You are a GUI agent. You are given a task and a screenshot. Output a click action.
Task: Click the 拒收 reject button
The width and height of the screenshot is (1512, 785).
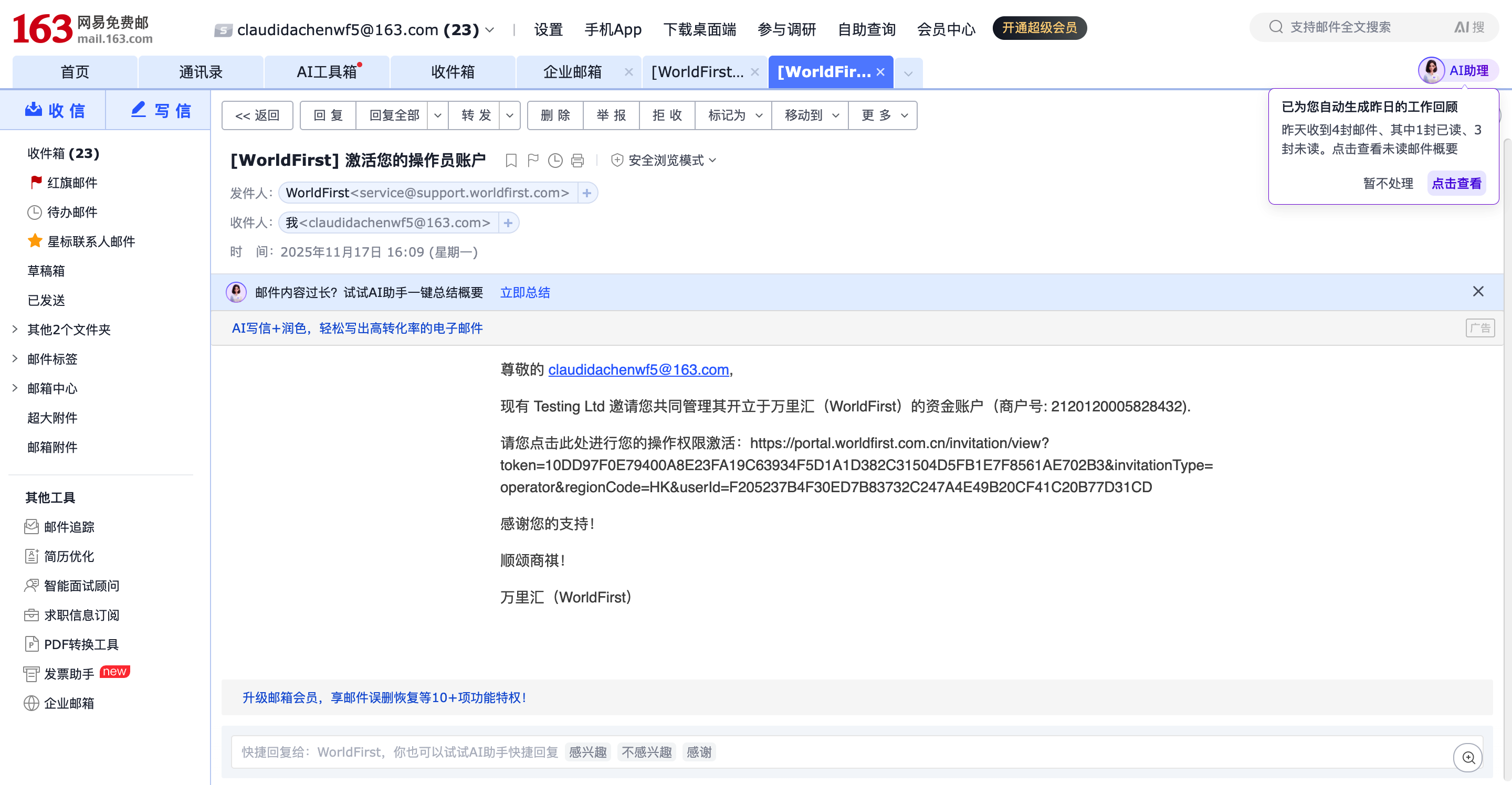pos(667,115)
